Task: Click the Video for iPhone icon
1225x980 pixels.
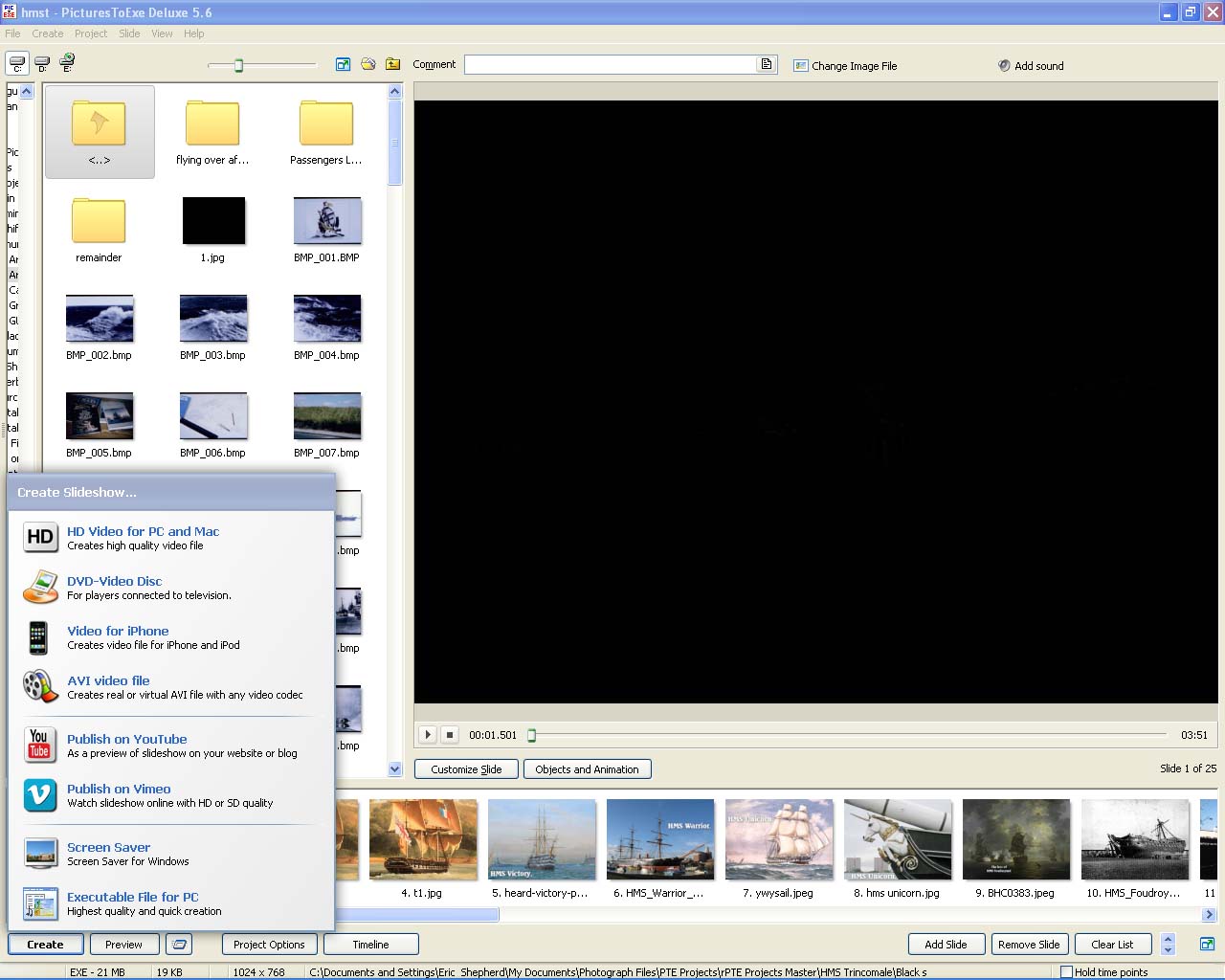Action: (38, 637)
